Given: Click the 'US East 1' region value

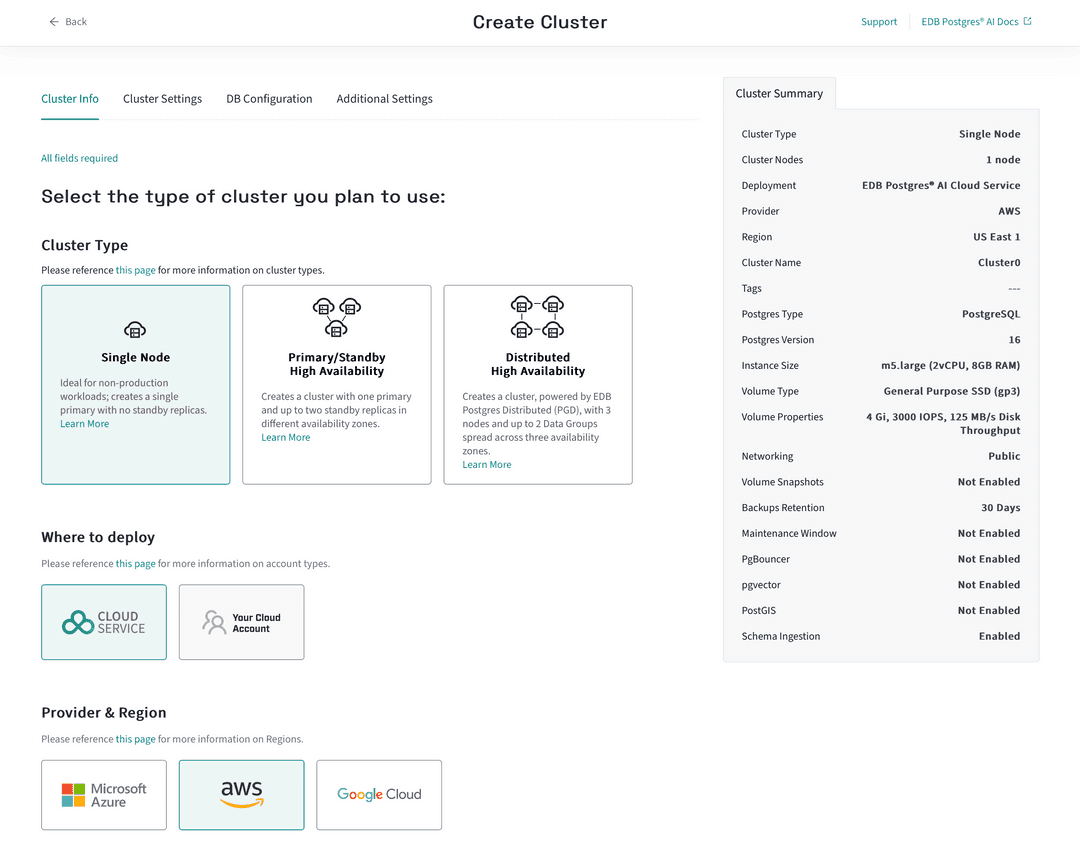Looking at the screenshot, I should tap(997, 237).
